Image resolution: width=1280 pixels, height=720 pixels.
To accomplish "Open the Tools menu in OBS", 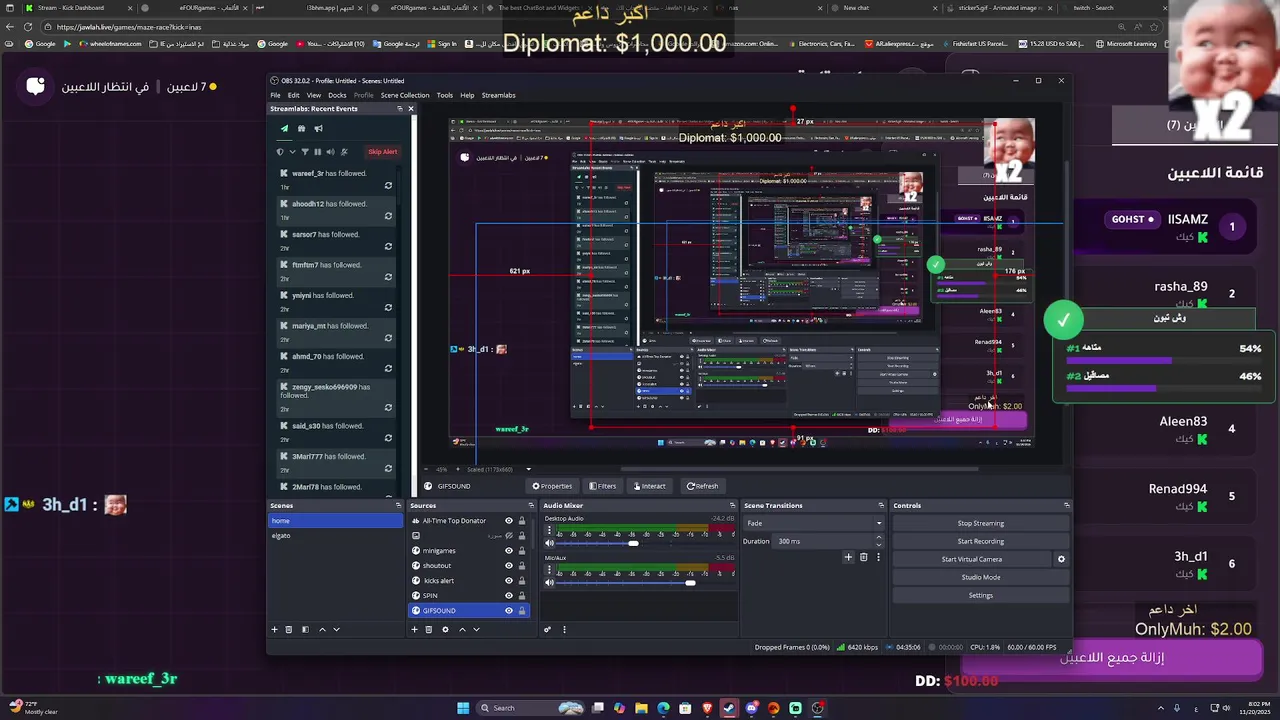I will [444, 95].
